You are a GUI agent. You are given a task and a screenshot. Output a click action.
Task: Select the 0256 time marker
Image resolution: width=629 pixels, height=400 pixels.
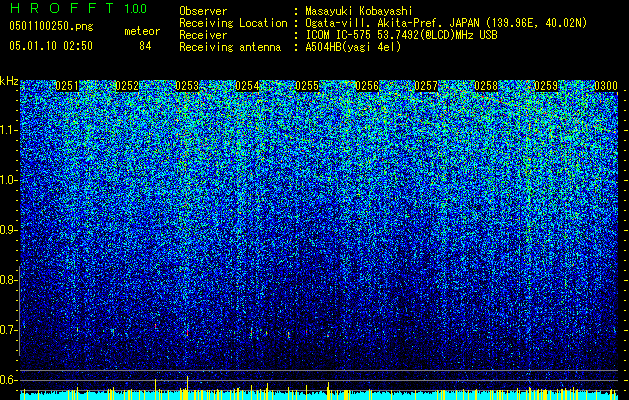367,86
